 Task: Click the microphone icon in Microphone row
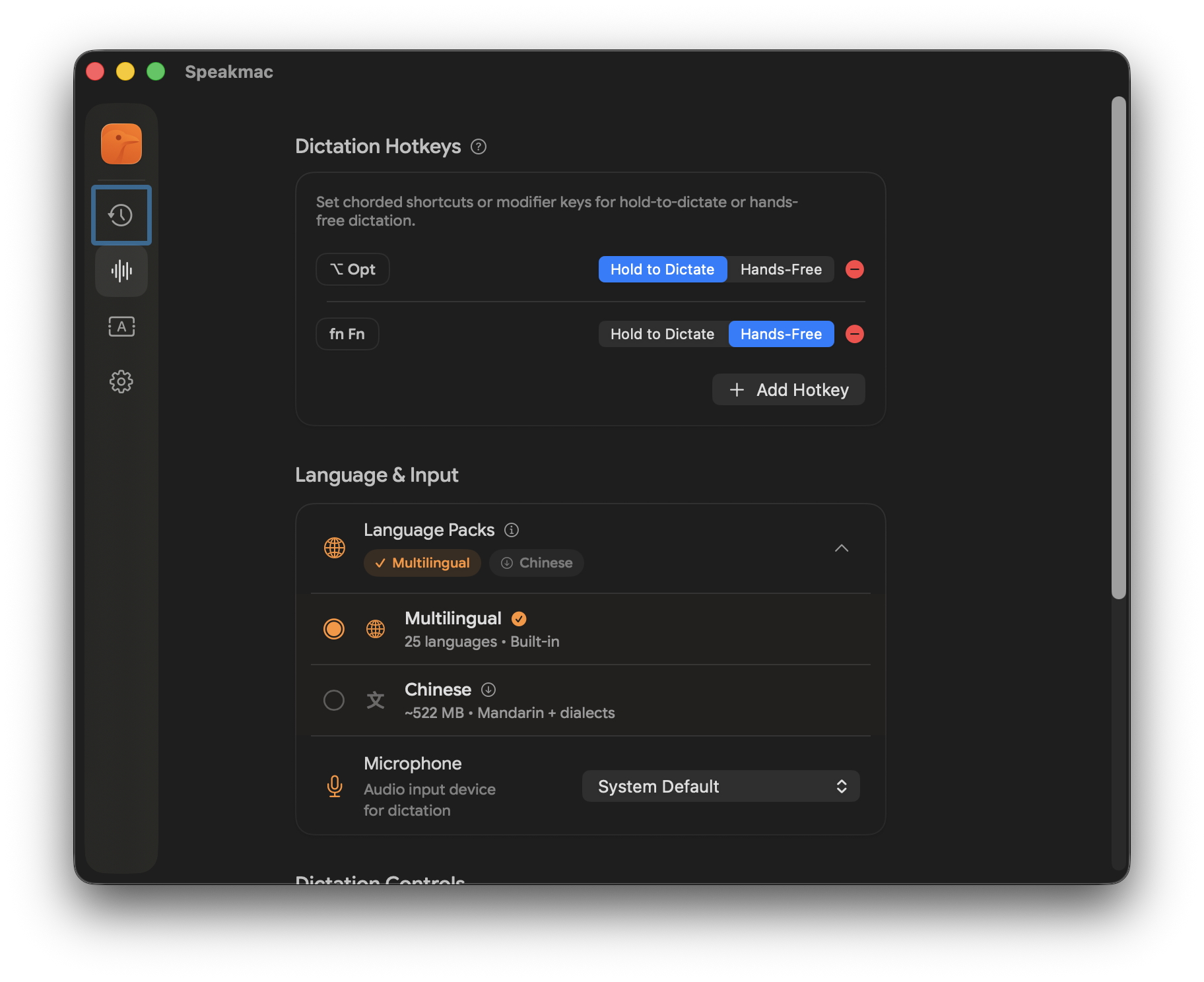click(335, 786)
